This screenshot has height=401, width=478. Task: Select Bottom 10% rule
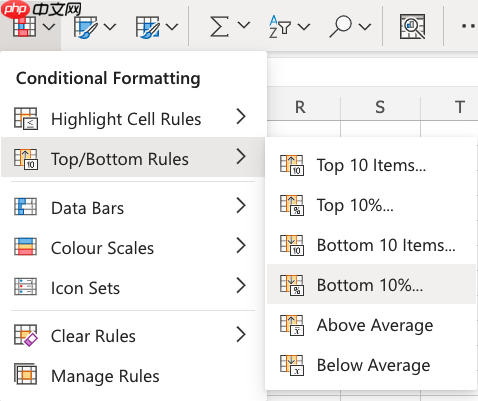click(x=371, y=284)
